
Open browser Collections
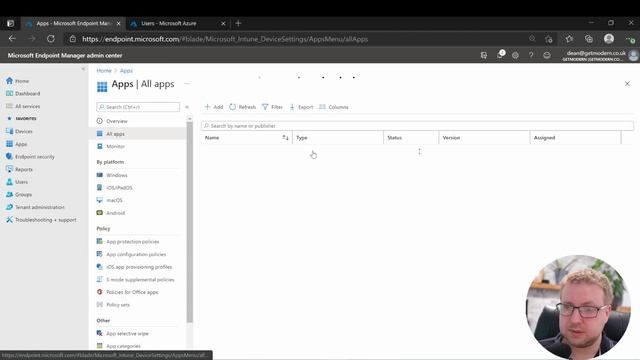click(589, 39)
